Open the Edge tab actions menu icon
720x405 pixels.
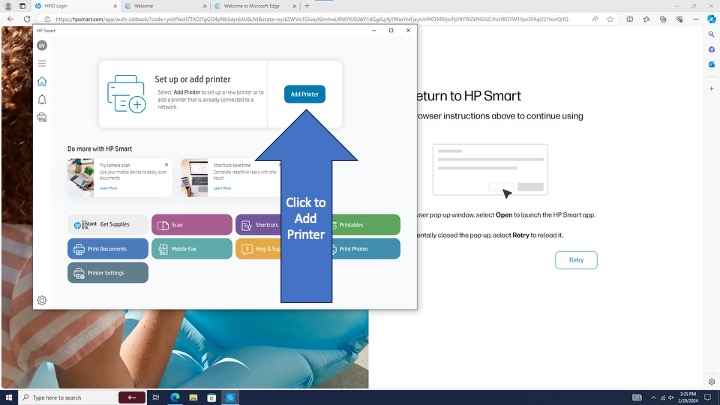(22, 6)
